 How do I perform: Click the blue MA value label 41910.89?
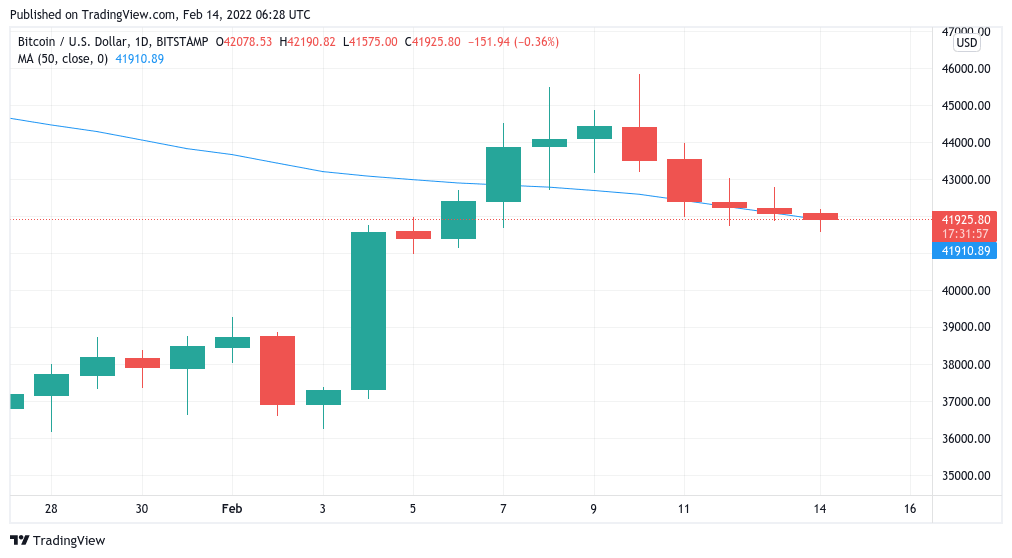coord(966,251)
